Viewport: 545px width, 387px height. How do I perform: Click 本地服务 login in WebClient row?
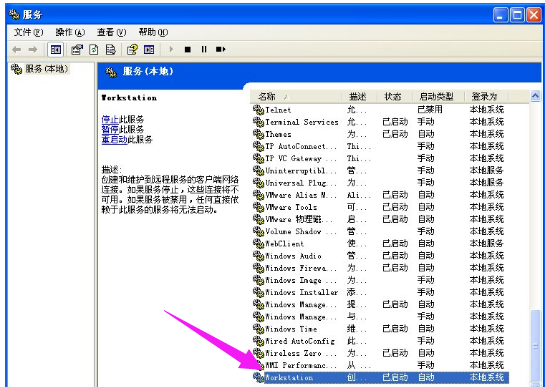click(487, 244)
